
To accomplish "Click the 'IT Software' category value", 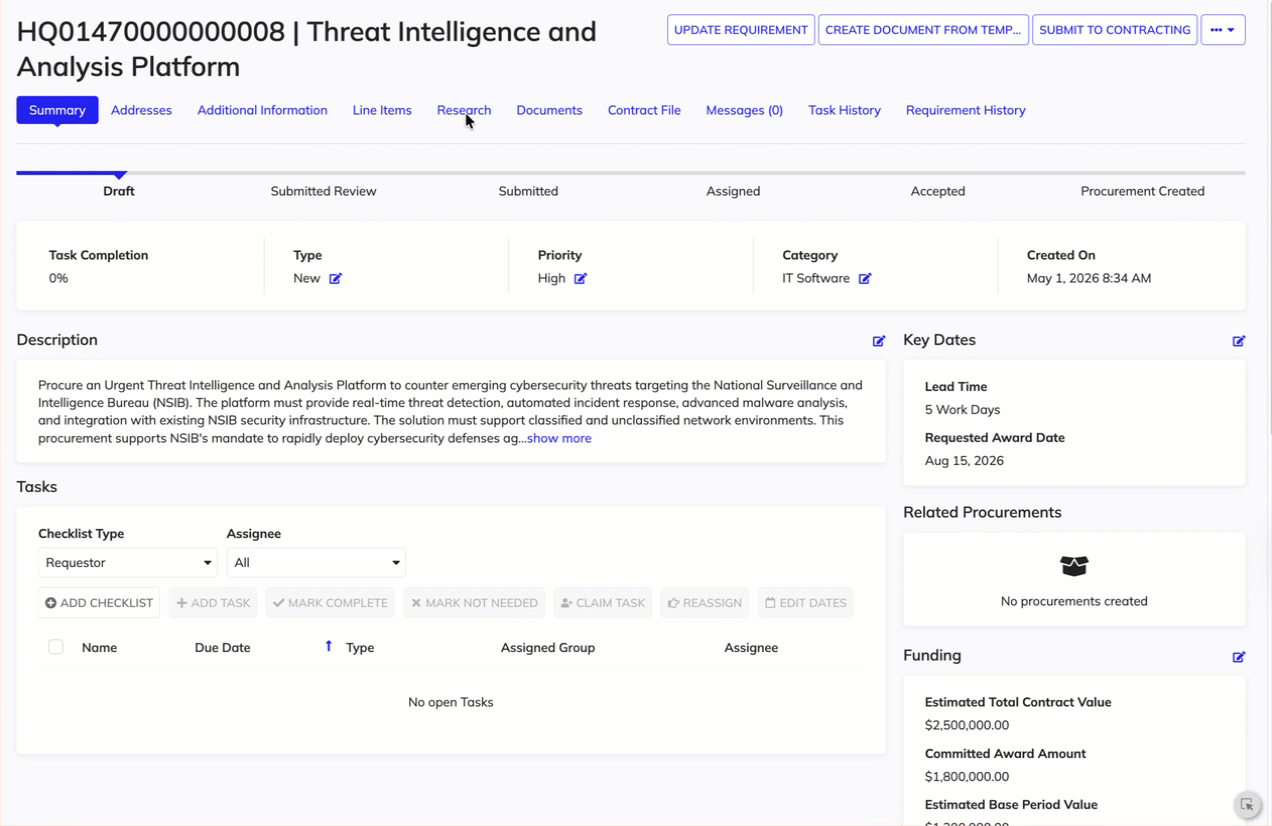I will [816, 278].
